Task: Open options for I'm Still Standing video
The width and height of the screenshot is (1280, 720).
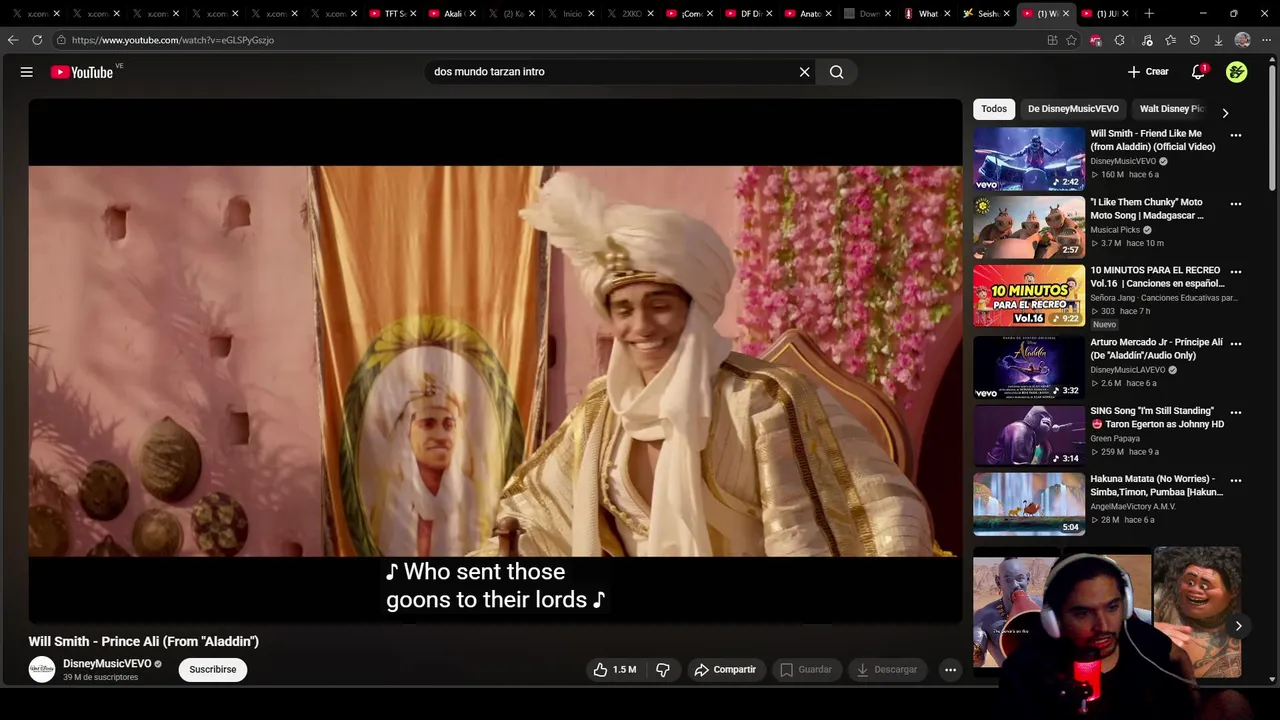Action: [x=1236, y=412]
